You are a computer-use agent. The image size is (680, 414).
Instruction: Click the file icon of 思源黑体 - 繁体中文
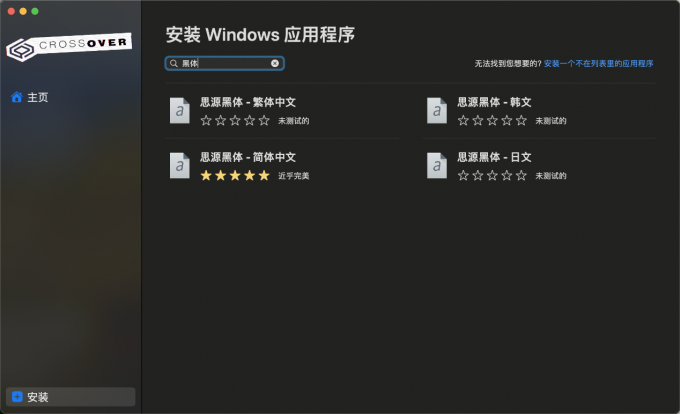pos(180,111)
